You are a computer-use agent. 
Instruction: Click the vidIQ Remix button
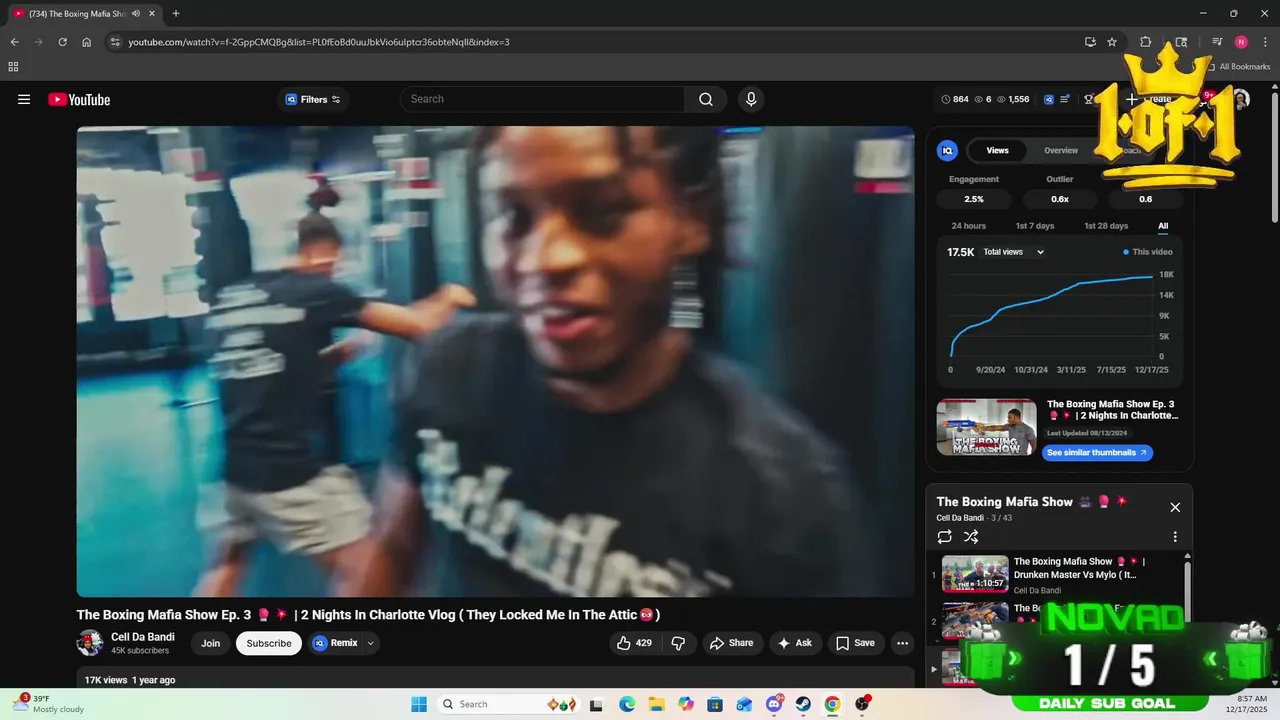coord(335,643)
